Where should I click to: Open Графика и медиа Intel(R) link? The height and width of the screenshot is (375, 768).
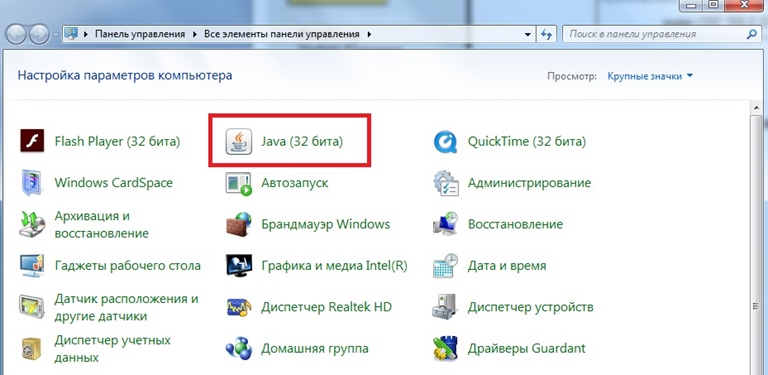coord(334,266)
